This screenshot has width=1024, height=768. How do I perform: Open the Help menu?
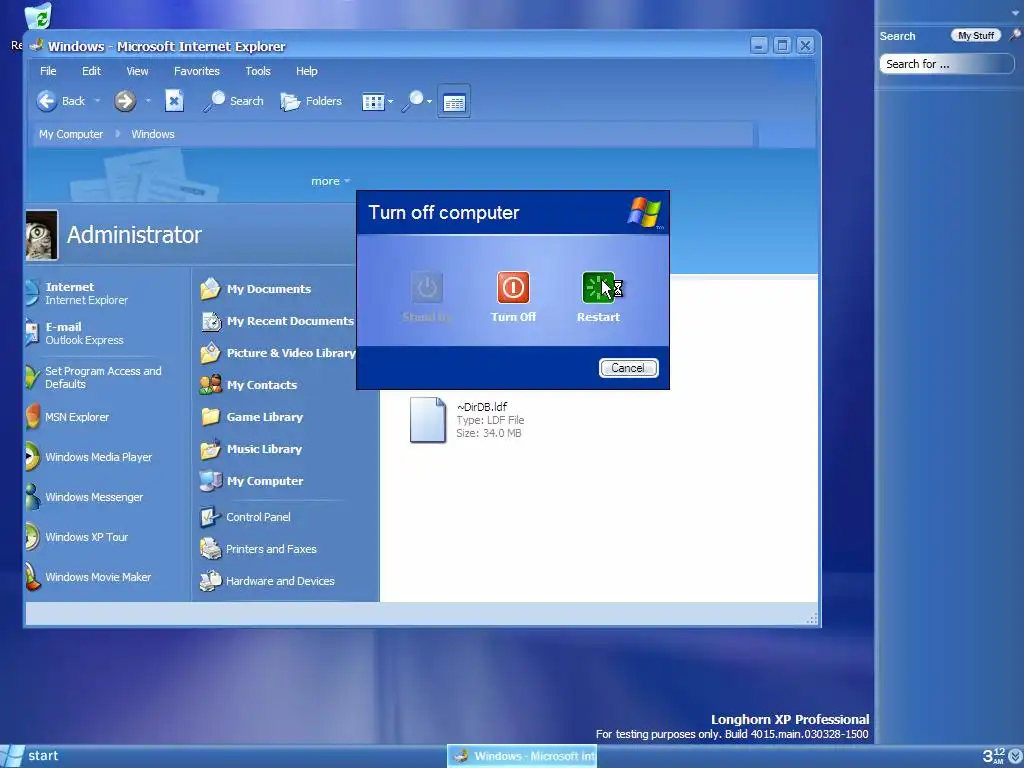(x=306, y=71)
